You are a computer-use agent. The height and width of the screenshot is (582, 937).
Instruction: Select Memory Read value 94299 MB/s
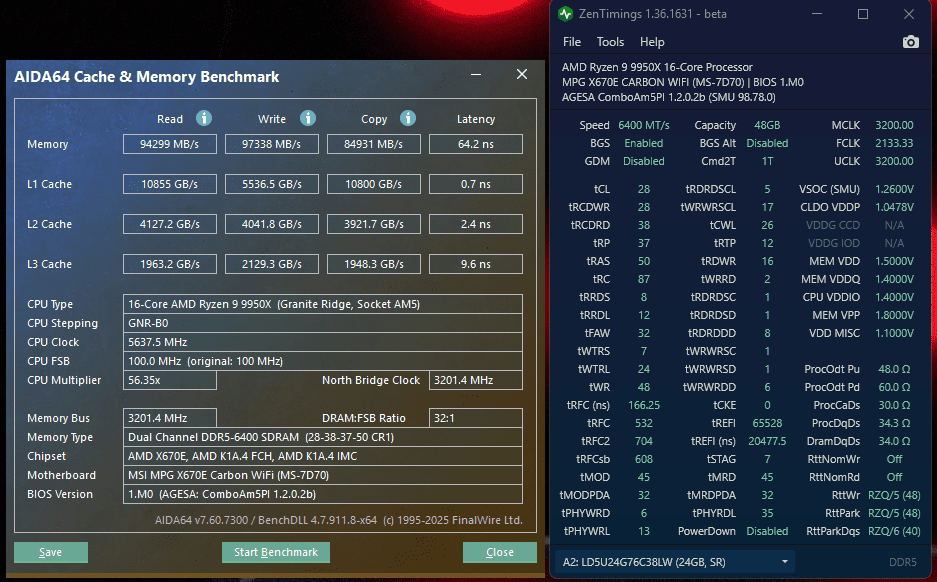170,144
